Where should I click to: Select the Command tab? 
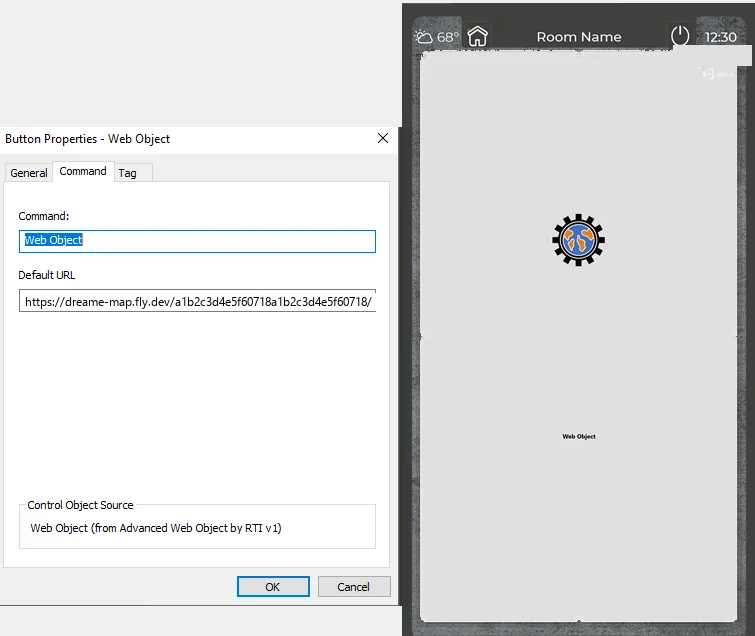pos(83,171)
